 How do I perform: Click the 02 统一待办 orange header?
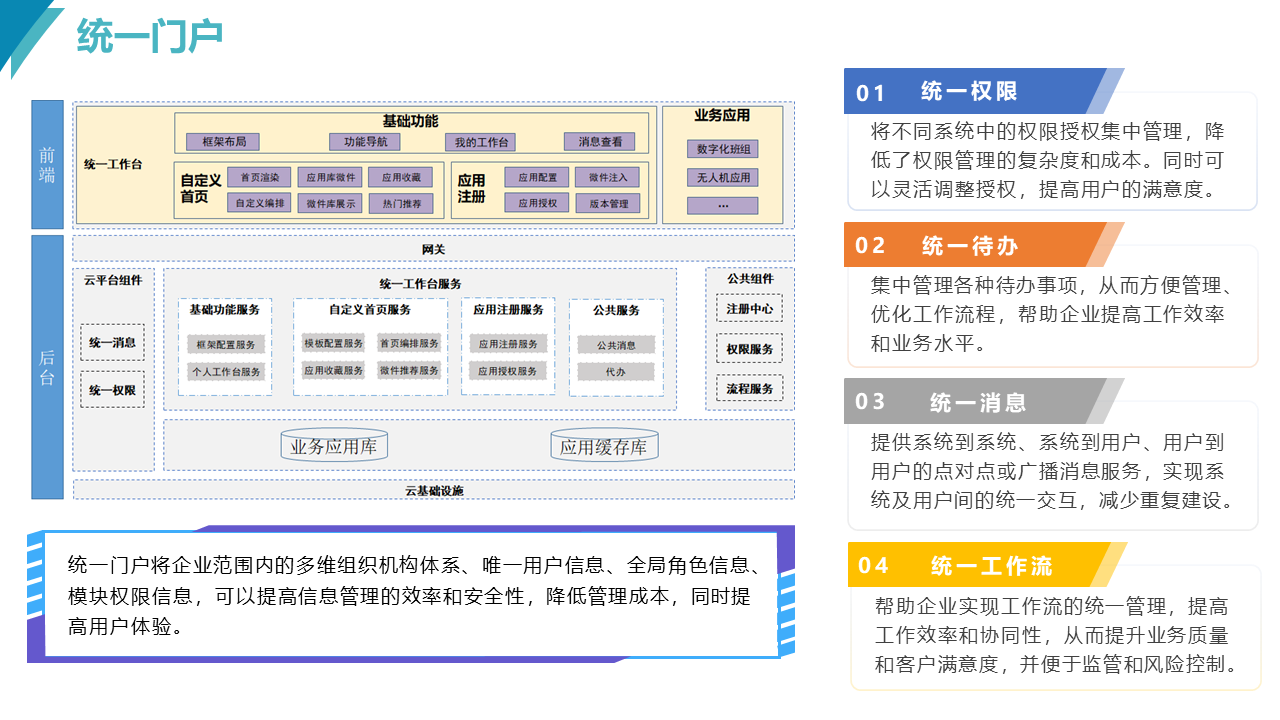(x=984, y=245)
